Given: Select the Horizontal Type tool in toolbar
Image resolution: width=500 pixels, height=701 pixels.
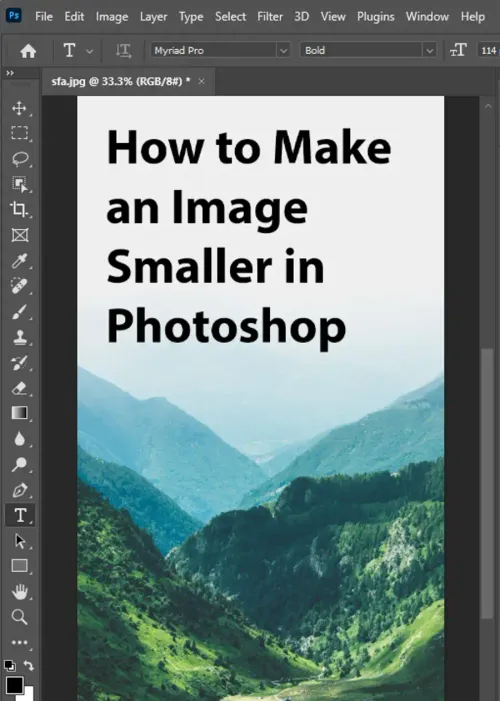Looking at the screenshot, I should (20, 515).
